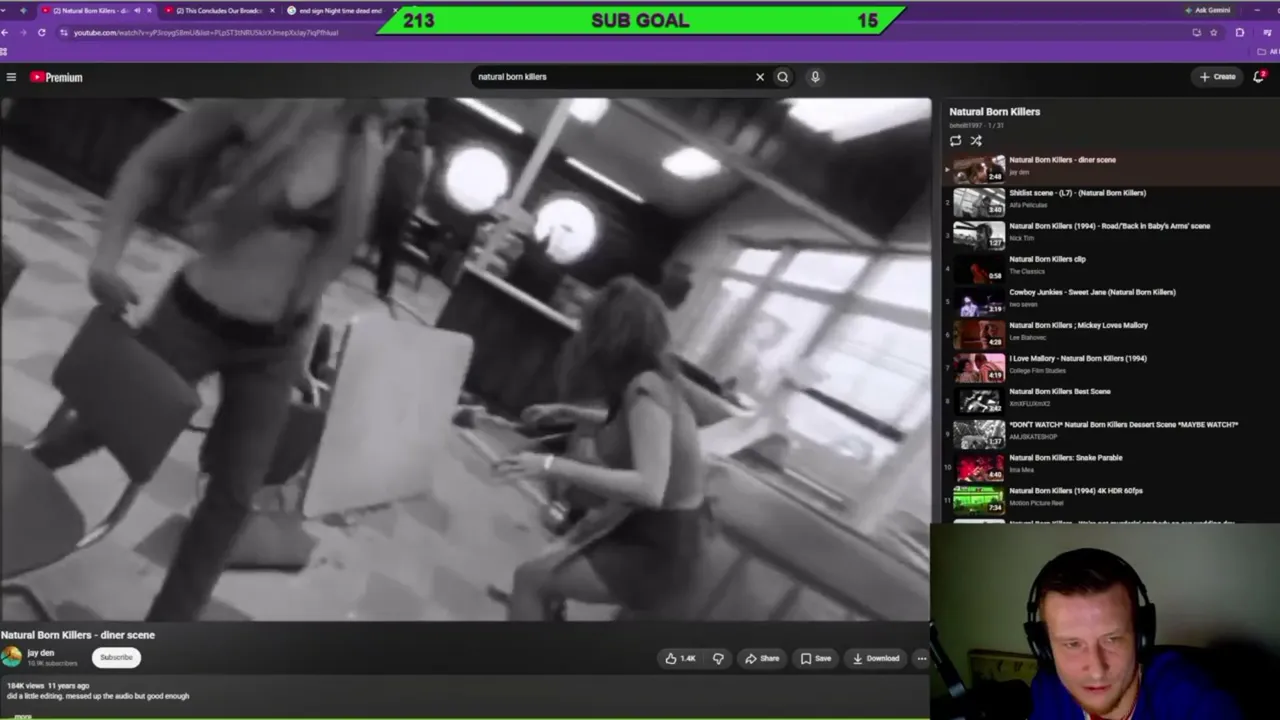Select 'Natural Born Killers: Snake Parable' title
Image resolution: width=1280 pixels, height=720 pixels.
click(x=1066, y=458)
